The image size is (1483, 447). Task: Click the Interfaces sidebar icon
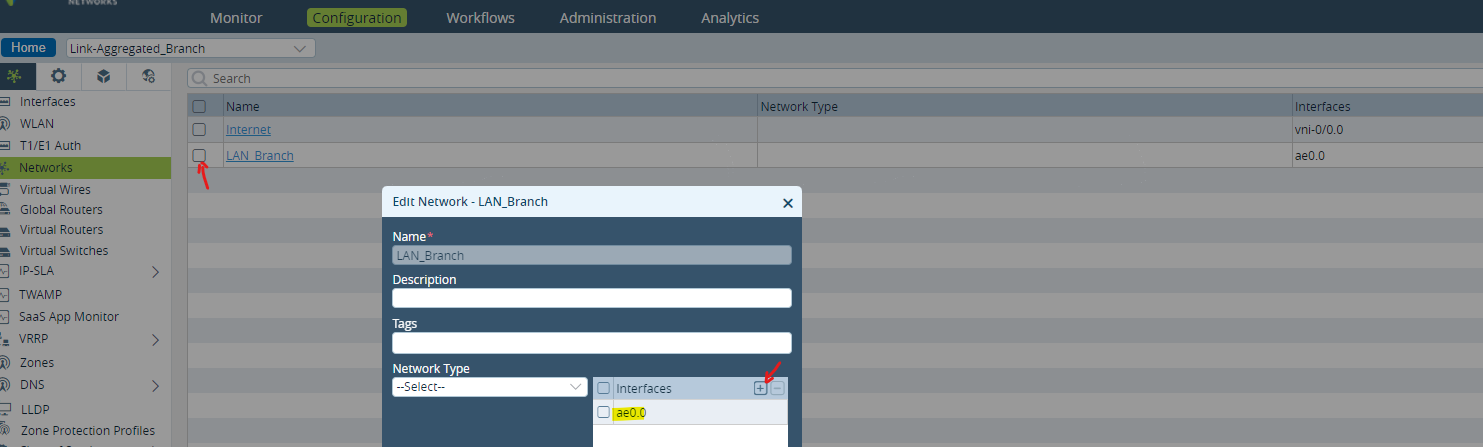pos(5,102)
